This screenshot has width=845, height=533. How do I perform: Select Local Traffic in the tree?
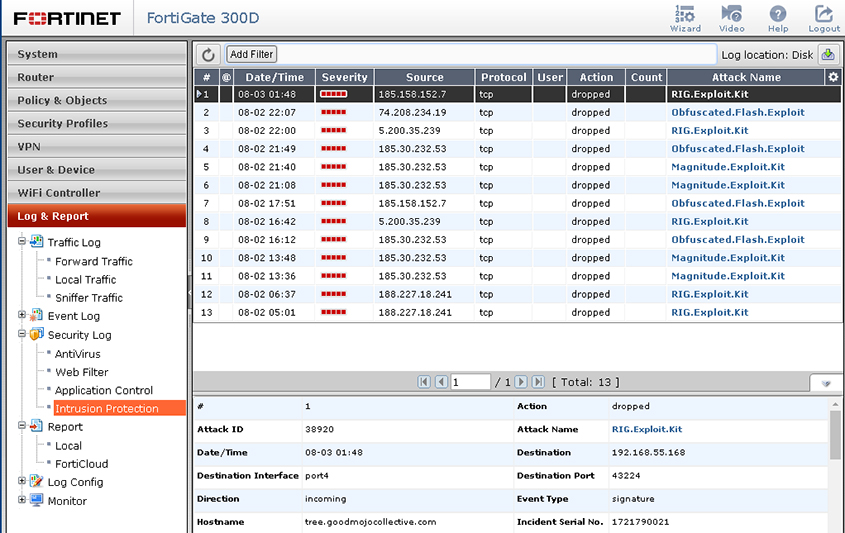pos(86,280)
